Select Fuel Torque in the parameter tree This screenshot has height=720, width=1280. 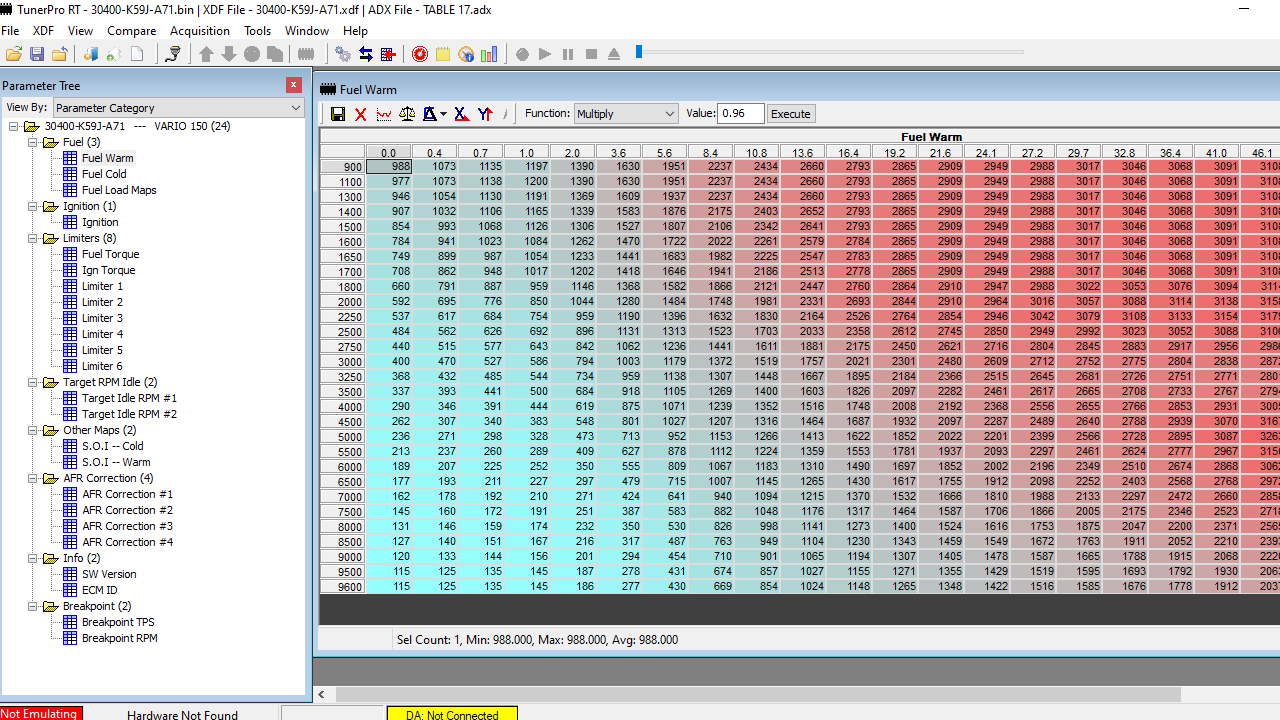110,254
